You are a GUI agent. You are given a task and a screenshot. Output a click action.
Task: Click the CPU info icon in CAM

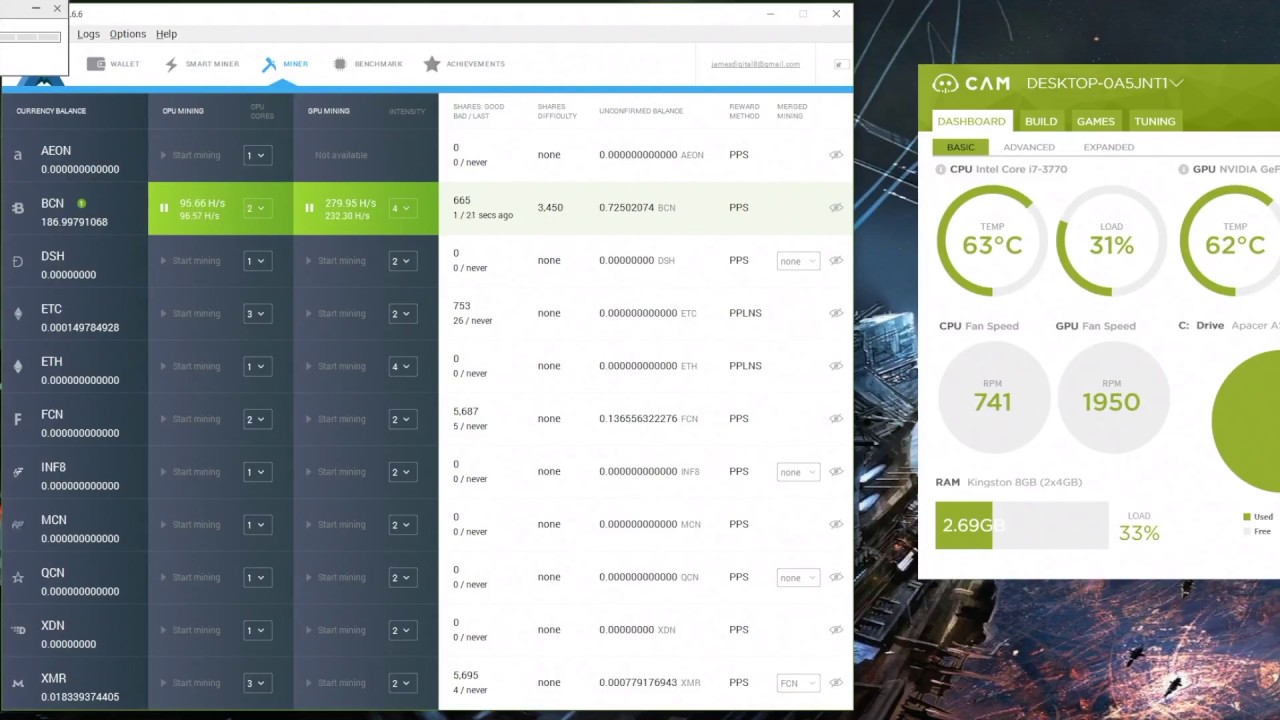point(941,170)
